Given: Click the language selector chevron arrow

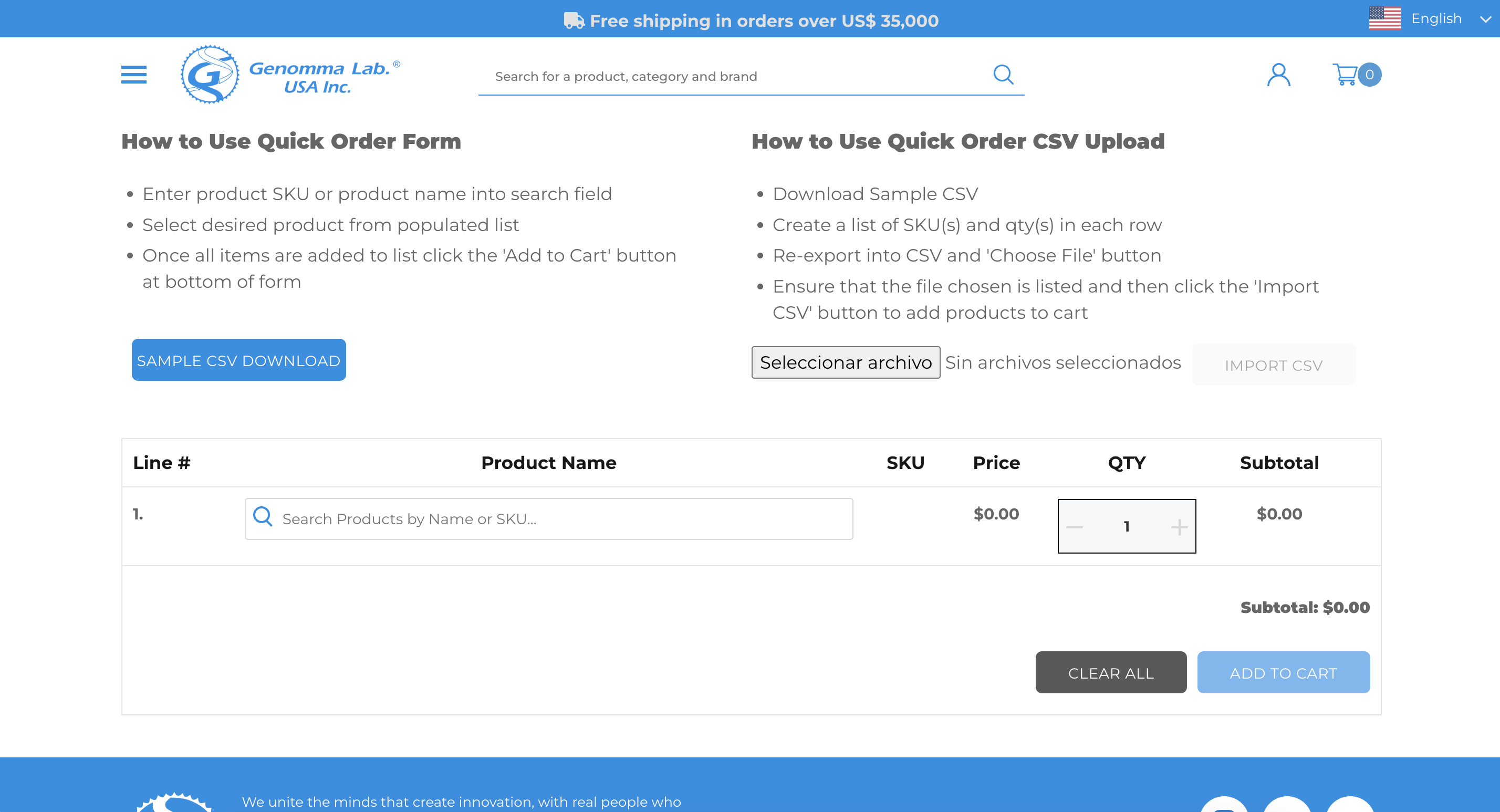Looking at the screenshot, I should (1485, 19).
